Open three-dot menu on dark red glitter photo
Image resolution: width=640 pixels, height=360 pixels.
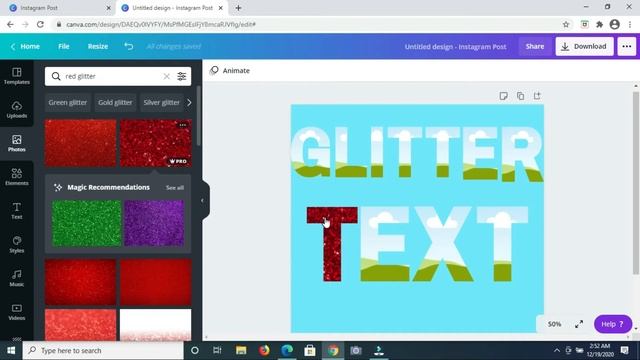click(183, 125)
